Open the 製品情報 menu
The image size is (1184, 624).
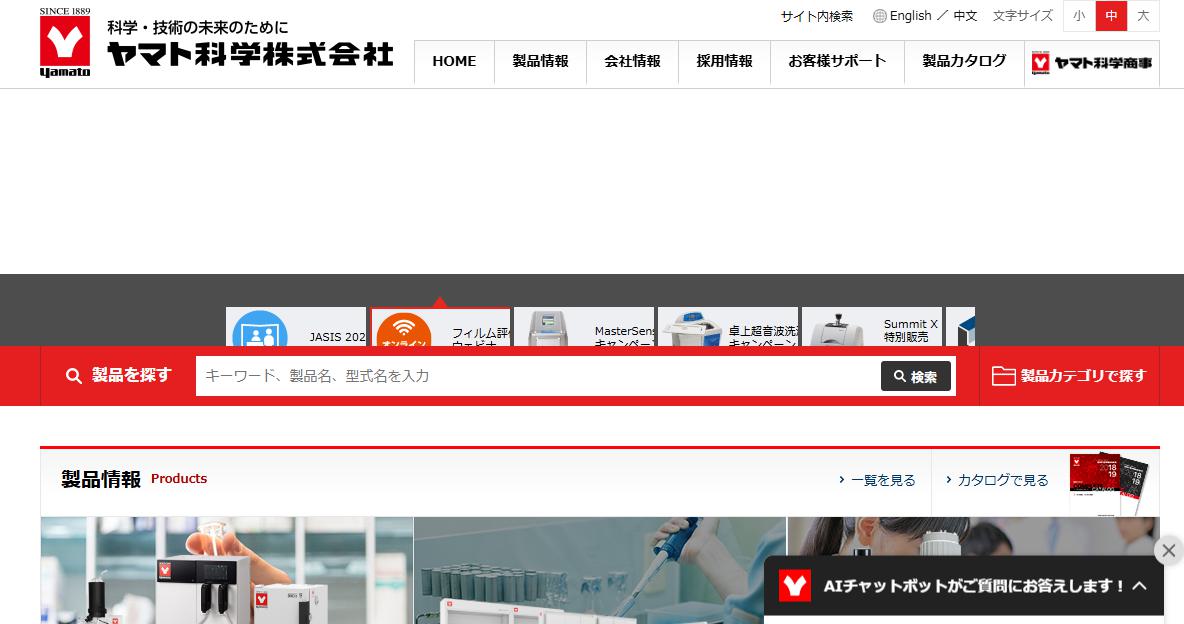pyautogui.click(x=541, y=61)
